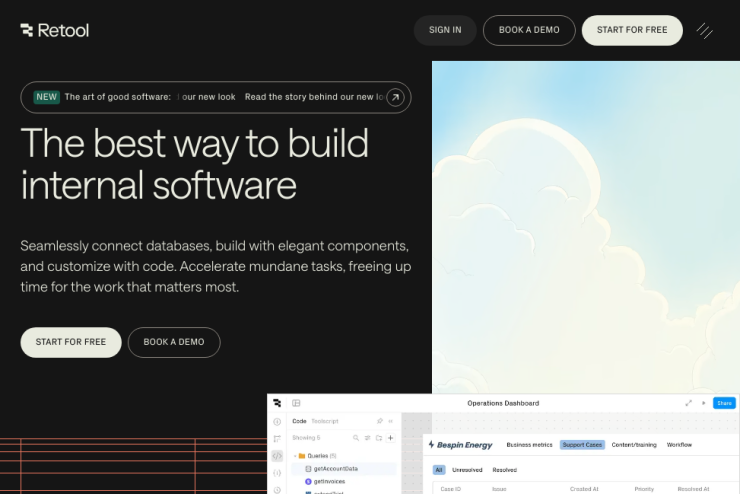
Task: Click the new folder icon in Code panel
Action: click(378, 438)
